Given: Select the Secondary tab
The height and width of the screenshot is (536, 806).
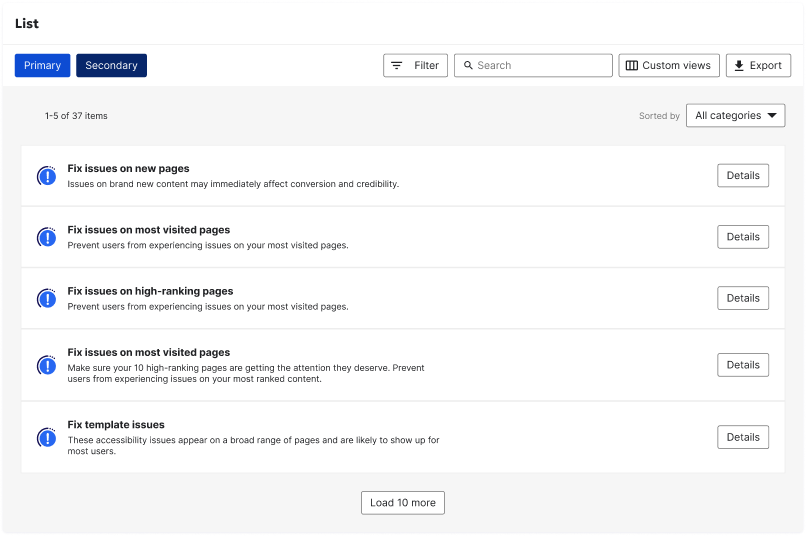Looking at the screenshot, I should pos(111,66).
